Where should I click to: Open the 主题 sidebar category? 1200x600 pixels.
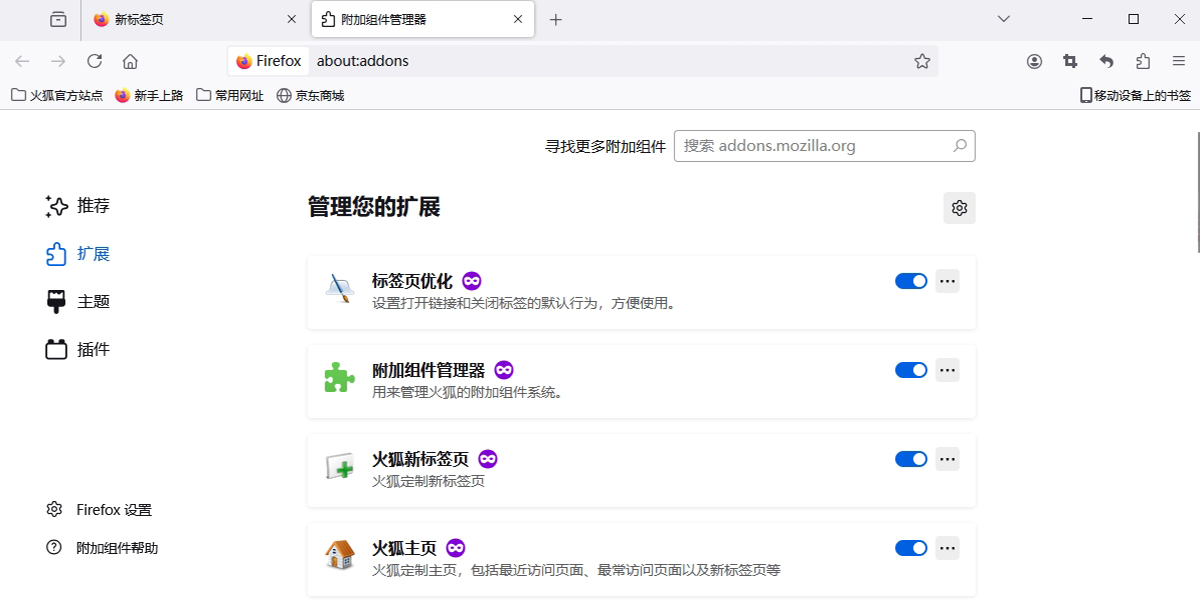[x=78, y=302]
